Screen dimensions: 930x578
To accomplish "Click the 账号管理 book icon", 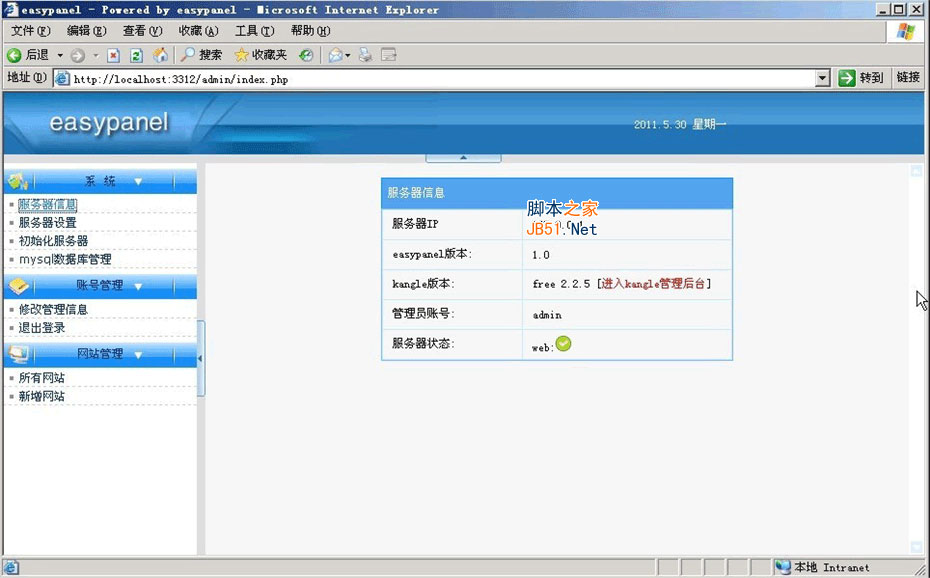I will click(x=18, y=285).
